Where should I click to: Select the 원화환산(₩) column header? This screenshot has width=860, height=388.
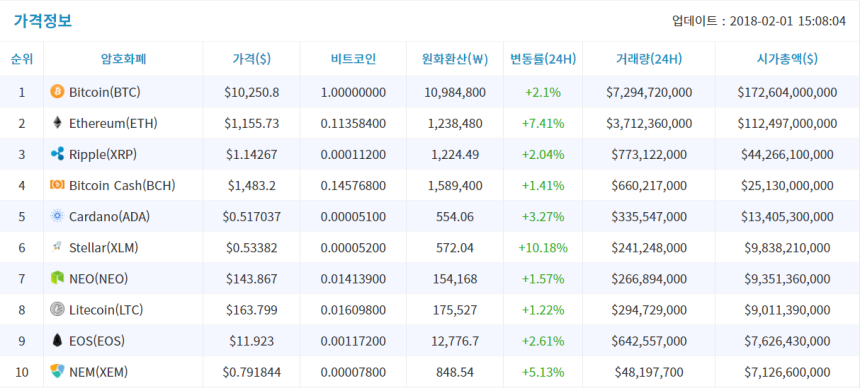(455, 59)
